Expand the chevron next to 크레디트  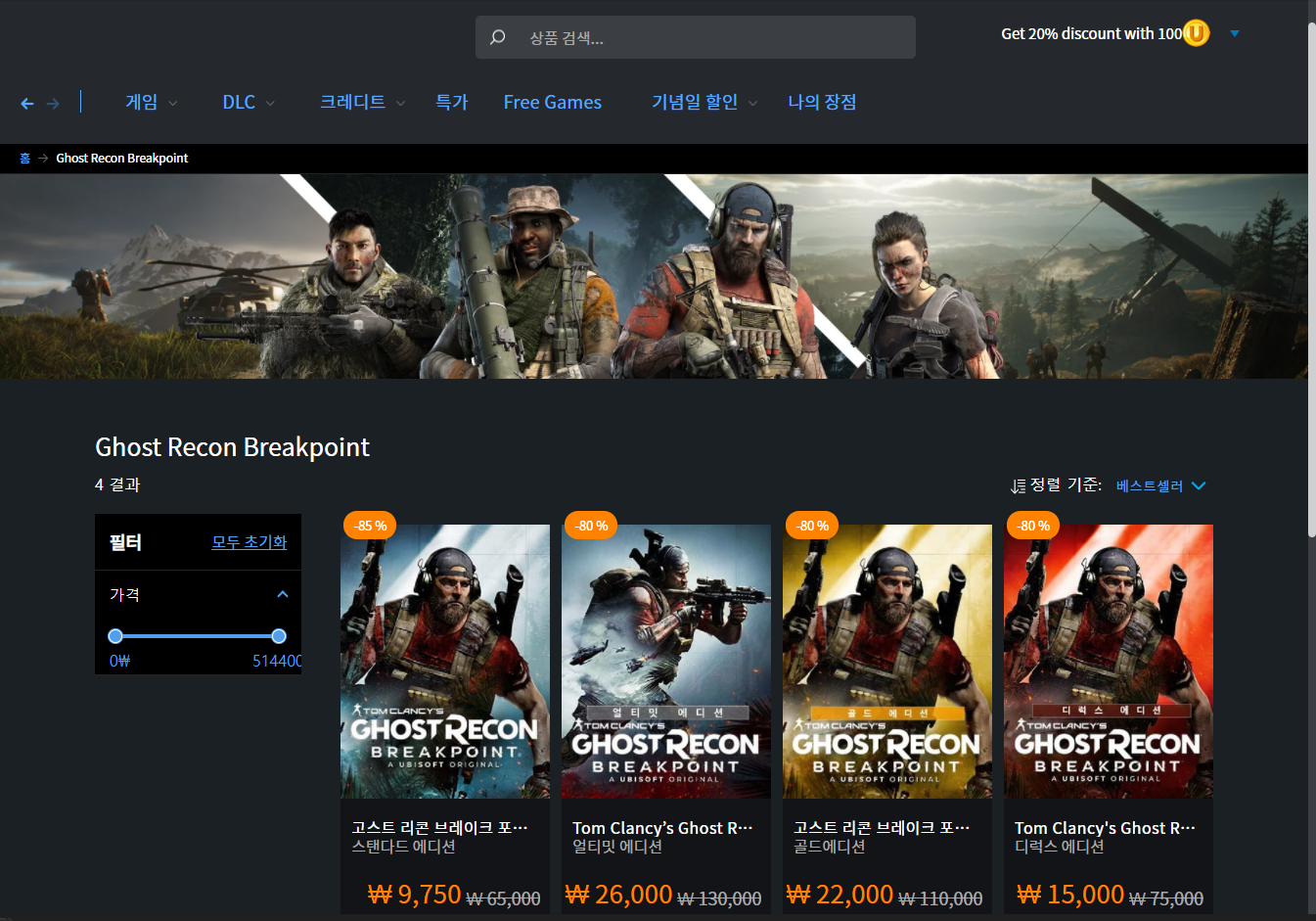pos(400,103)
